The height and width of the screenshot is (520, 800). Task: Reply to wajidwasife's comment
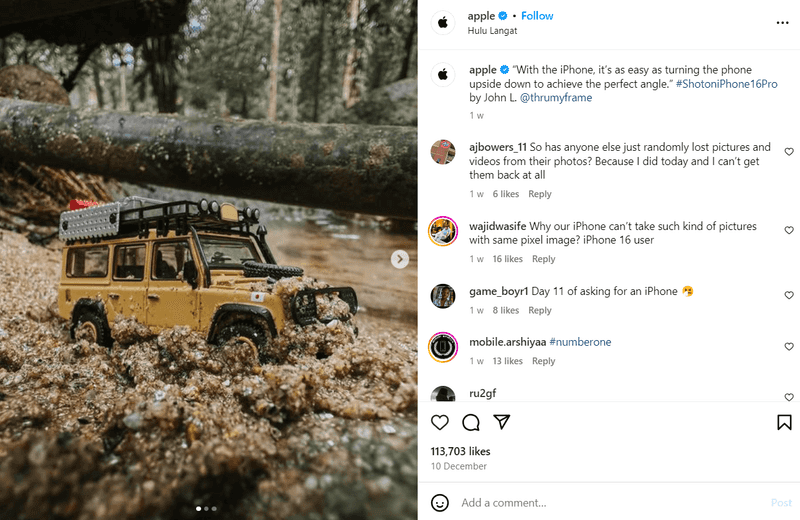pyautogui.click(x=543, y=259)
